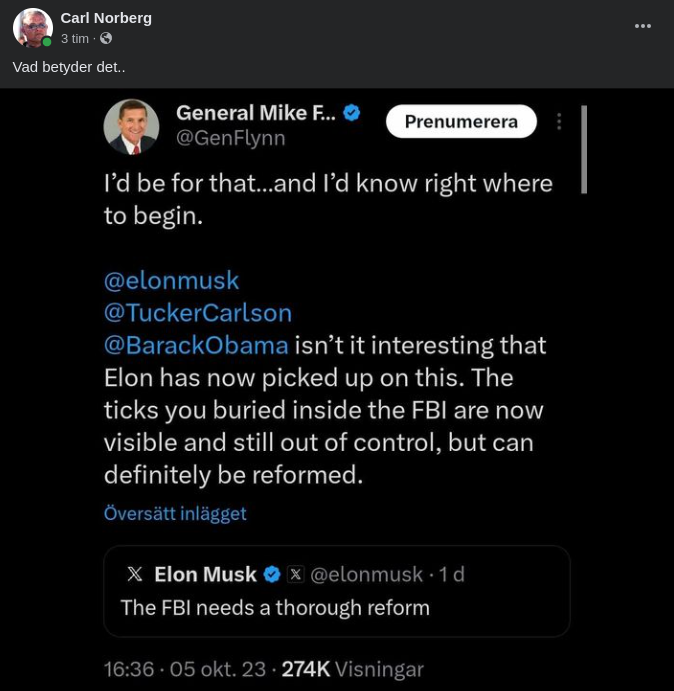Click General Mike Flynn's avatar photo
Screen dimensions: 674x691
[x=131, y=126]
